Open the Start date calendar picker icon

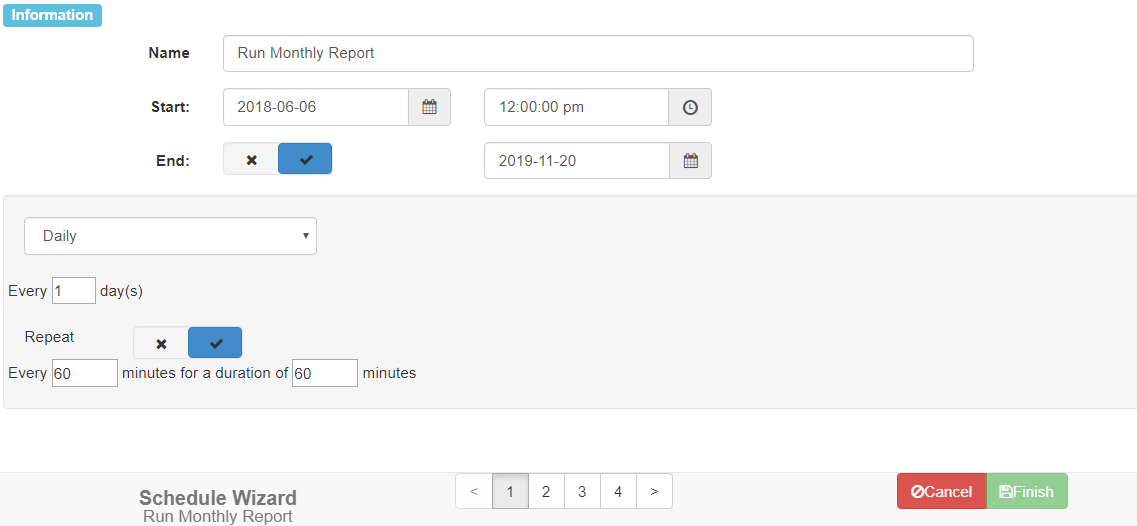click(x=429, y=107)
